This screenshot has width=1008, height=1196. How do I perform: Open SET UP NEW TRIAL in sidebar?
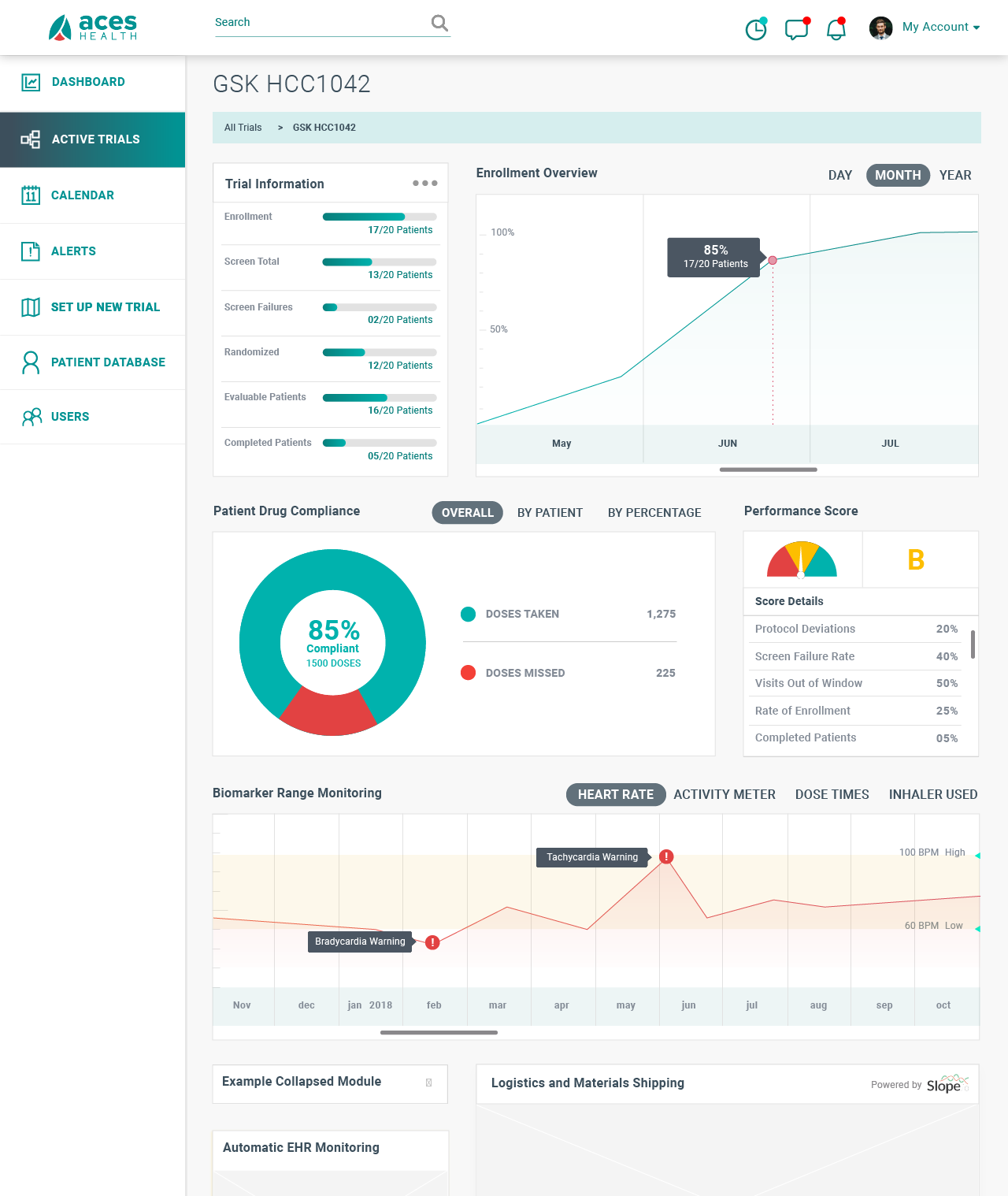point(105,307)
